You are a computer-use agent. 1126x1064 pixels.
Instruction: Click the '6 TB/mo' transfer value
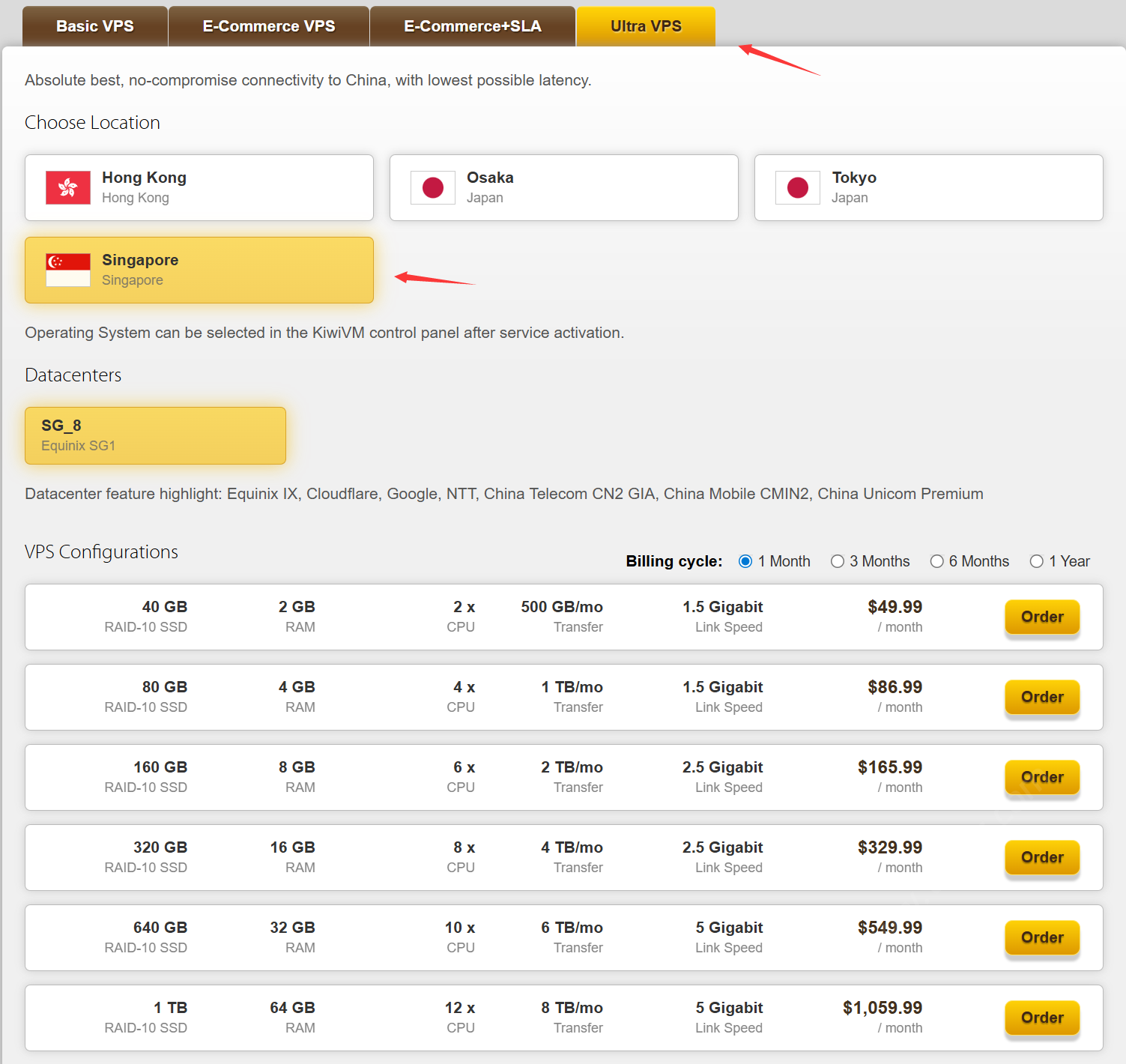pyautogui.click(x=572, y=928)
